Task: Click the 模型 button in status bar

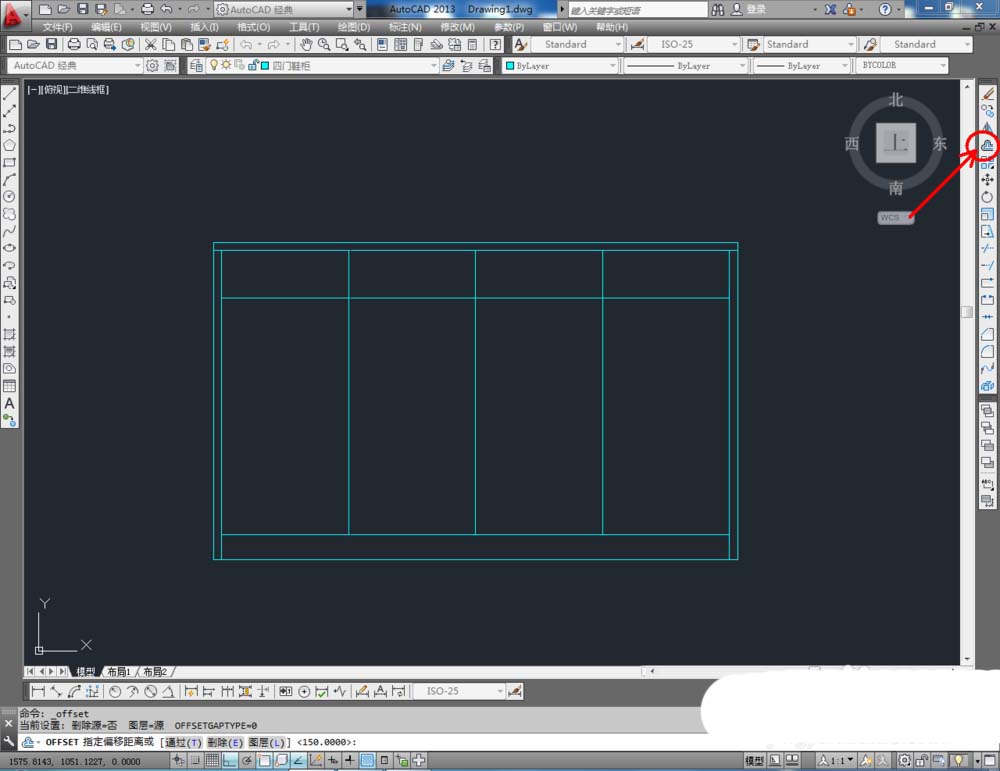Action: tap(754, 760)
